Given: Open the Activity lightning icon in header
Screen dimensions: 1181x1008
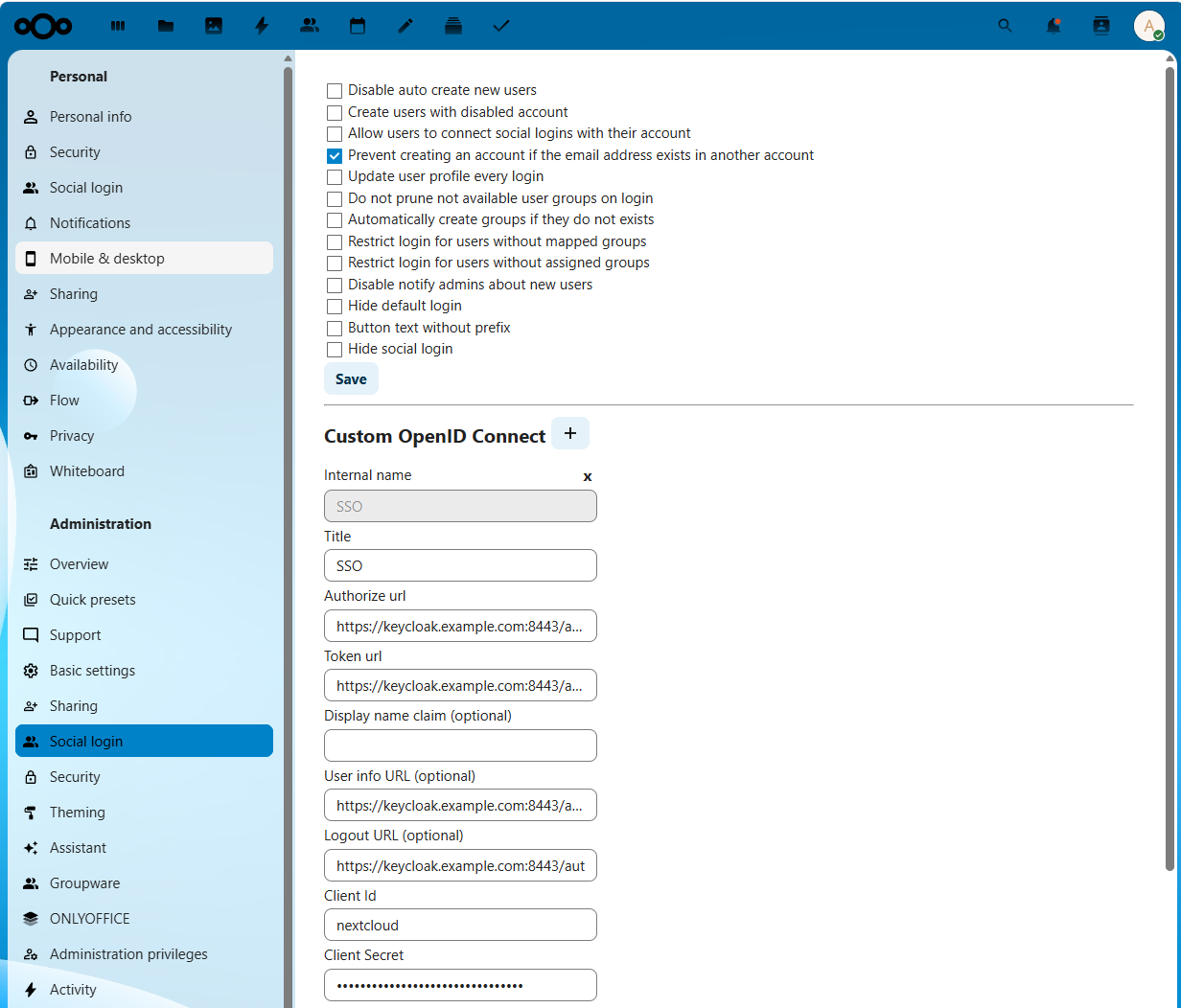Looking at the screenshot, I should point(262,26).
